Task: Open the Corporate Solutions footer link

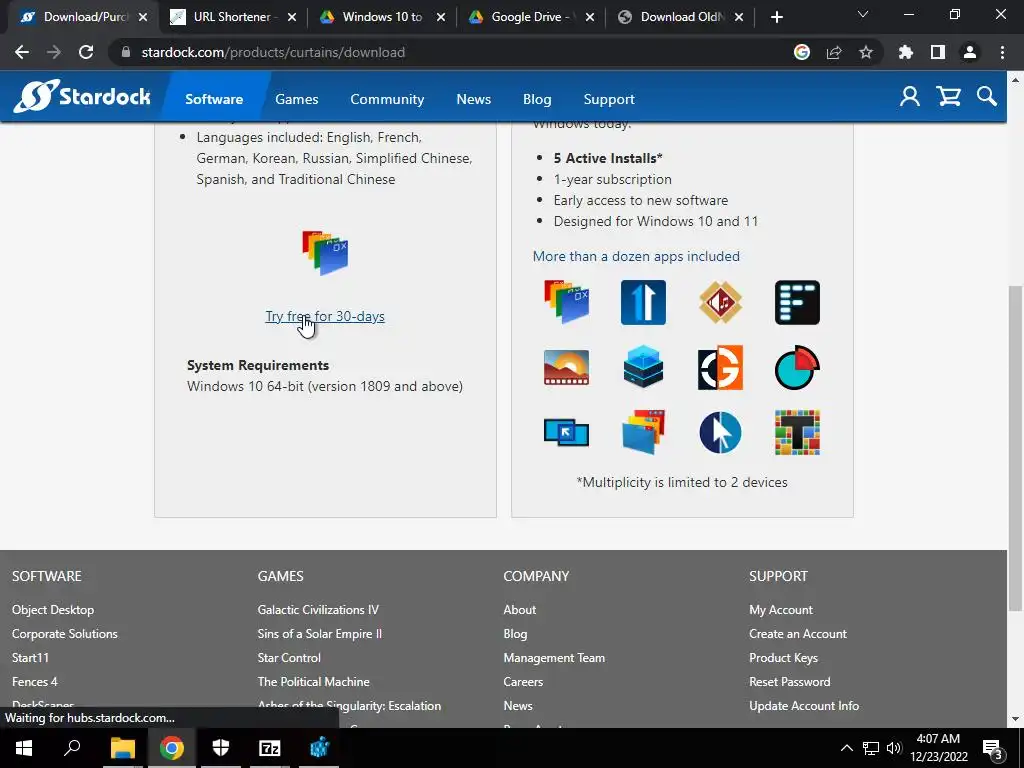Action: coord(65,633)
